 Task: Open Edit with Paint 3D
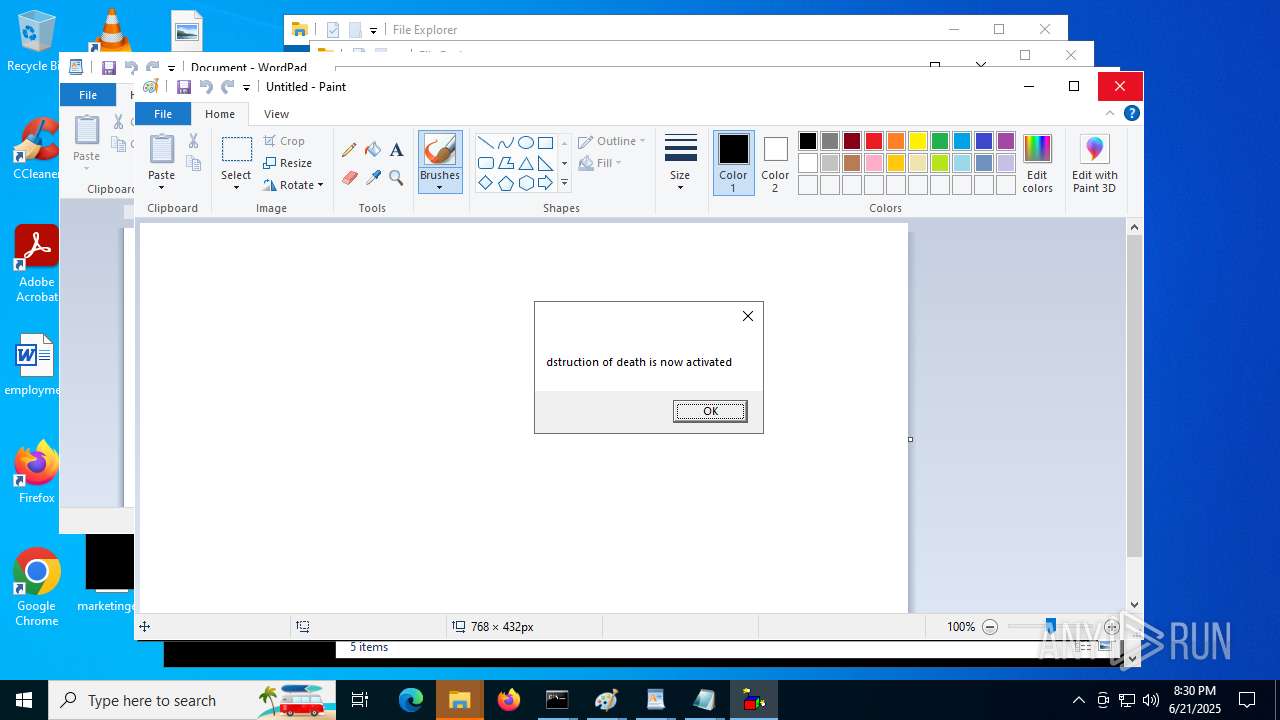1095,164
